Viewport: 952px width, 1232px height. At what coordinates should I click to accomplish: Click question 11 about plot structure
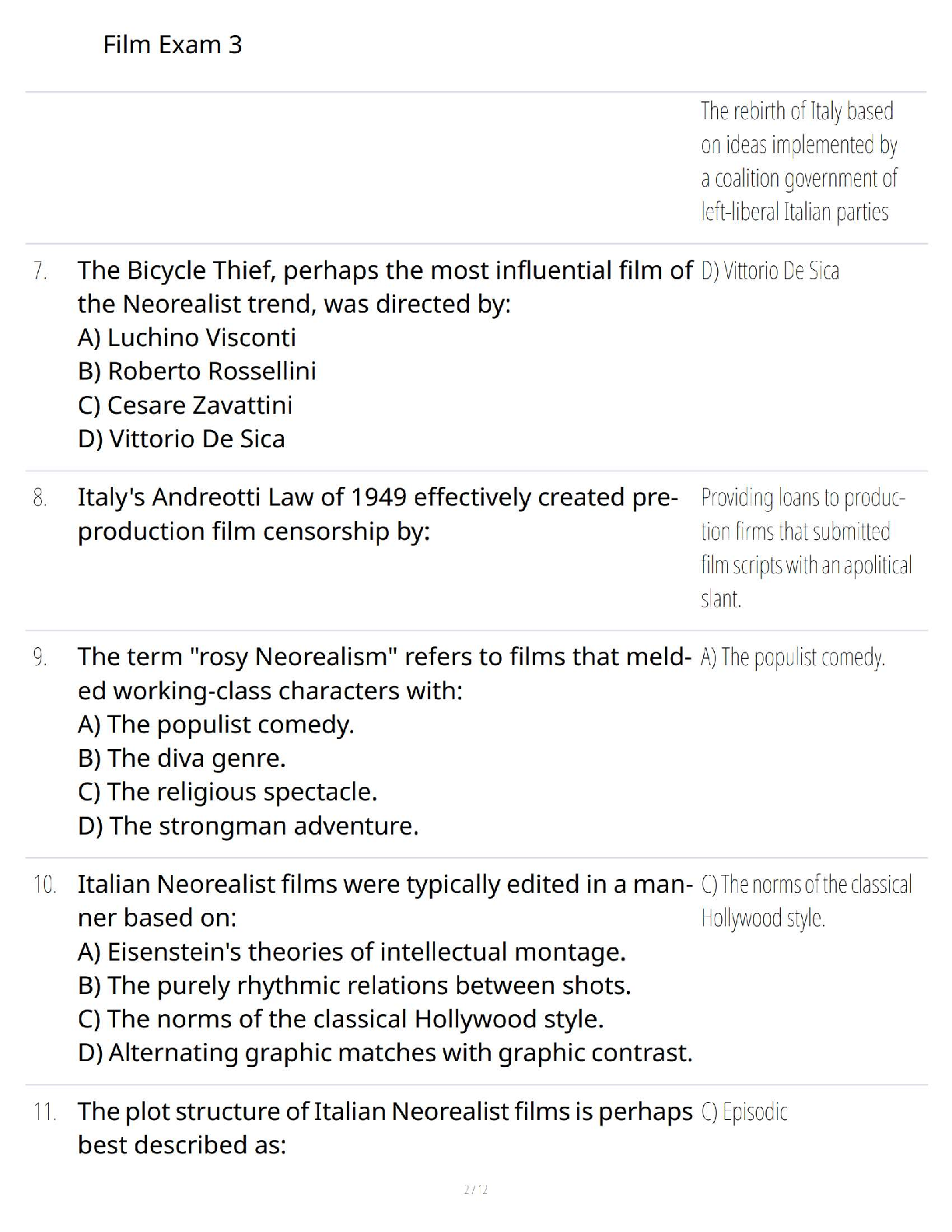385,1129
